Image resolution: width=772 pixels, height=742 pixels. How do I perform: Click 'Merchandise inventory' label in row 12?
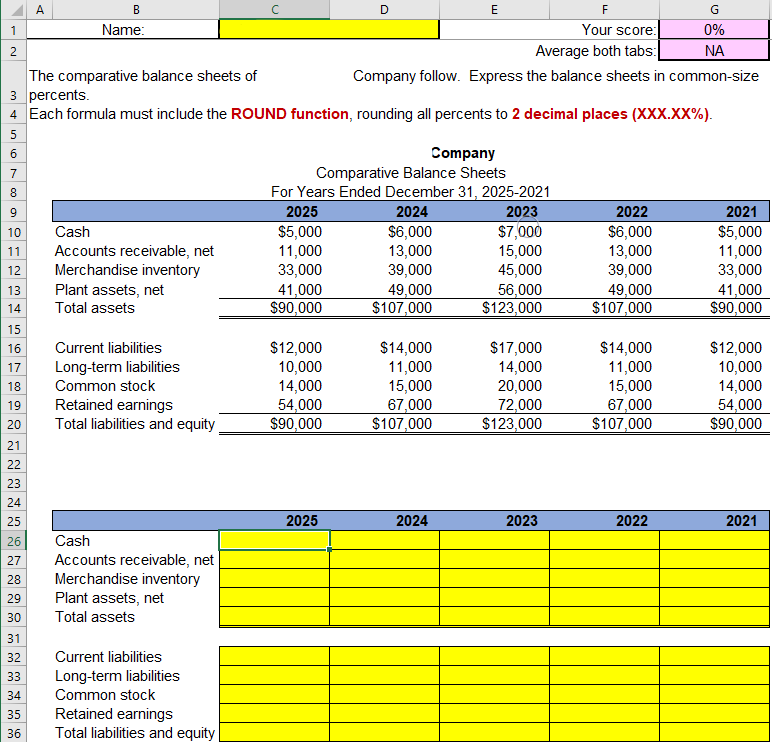(127, 270)
